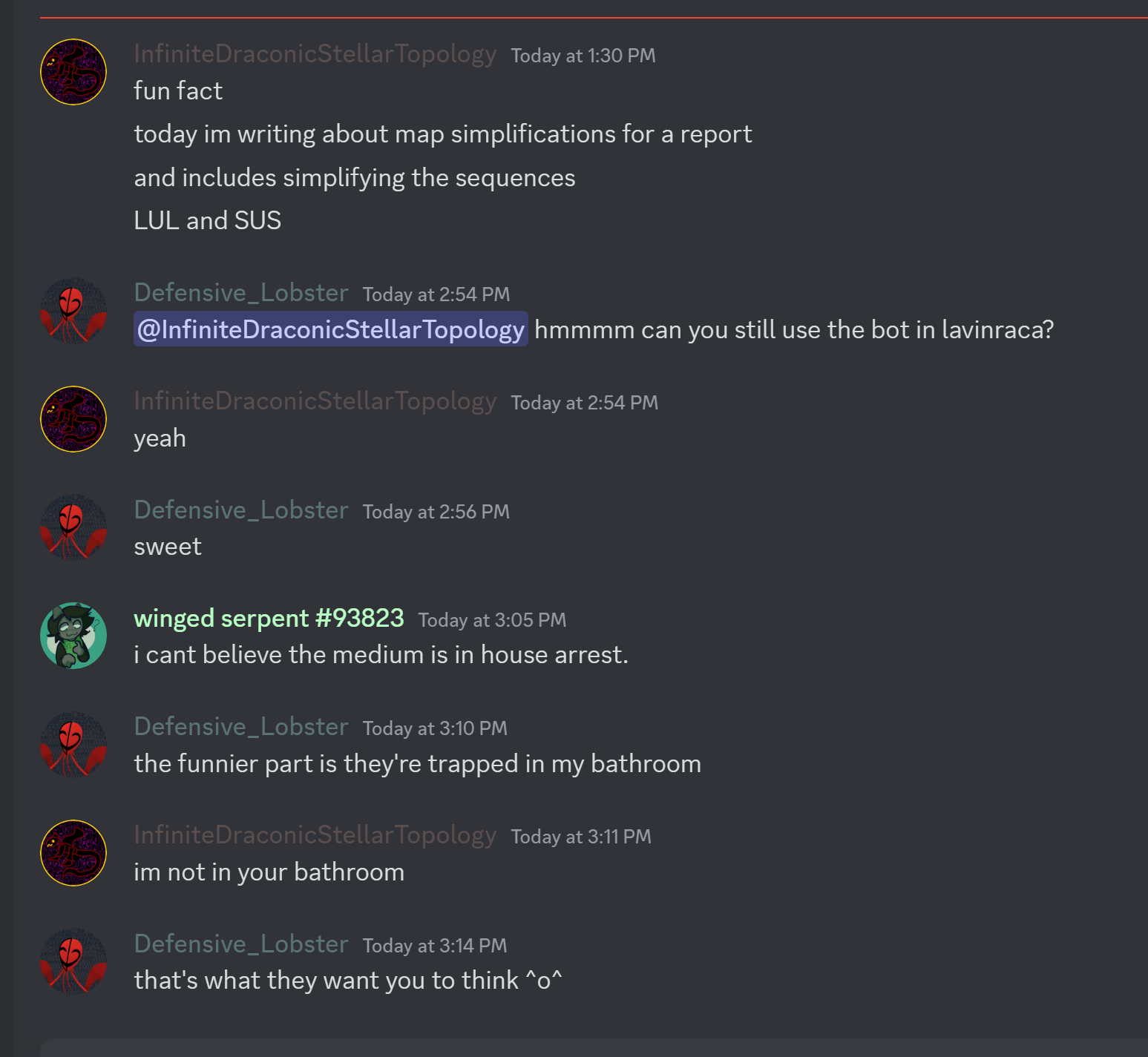Focus the message input box at the bottom
Screen dimensions: 1148x1057
(594, 1048)
